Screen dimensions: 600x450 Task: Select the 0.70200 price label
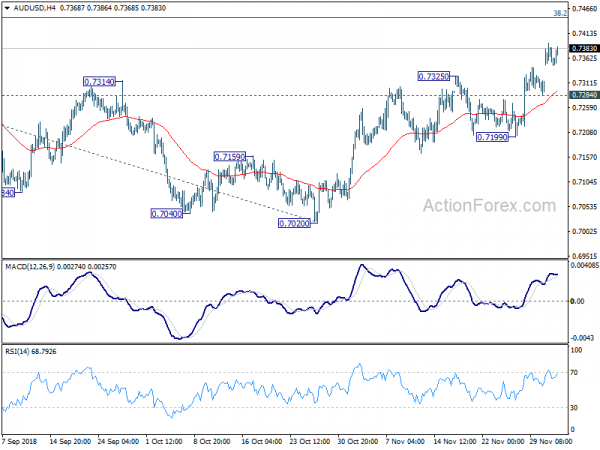tap(294, 223)
